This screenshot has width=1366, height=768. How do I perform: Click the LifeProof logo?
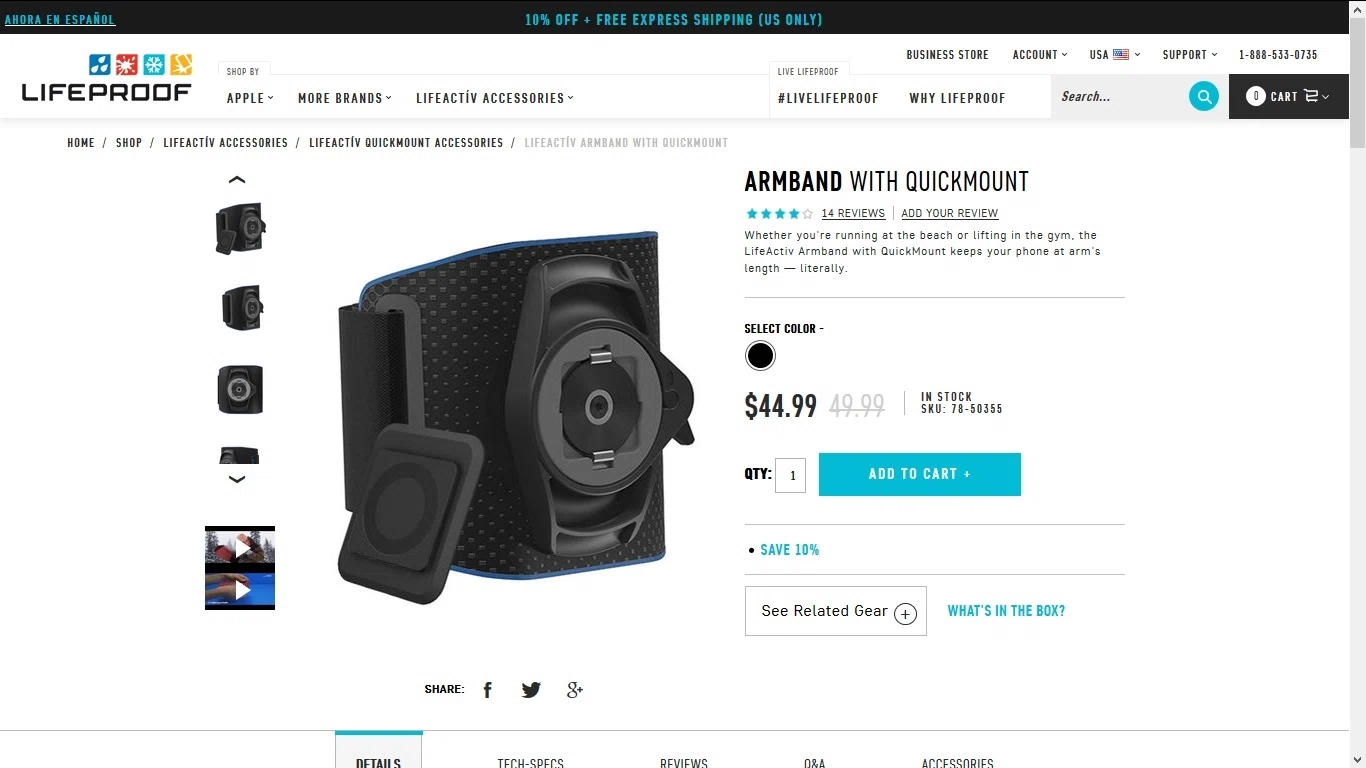pos(107,78)
